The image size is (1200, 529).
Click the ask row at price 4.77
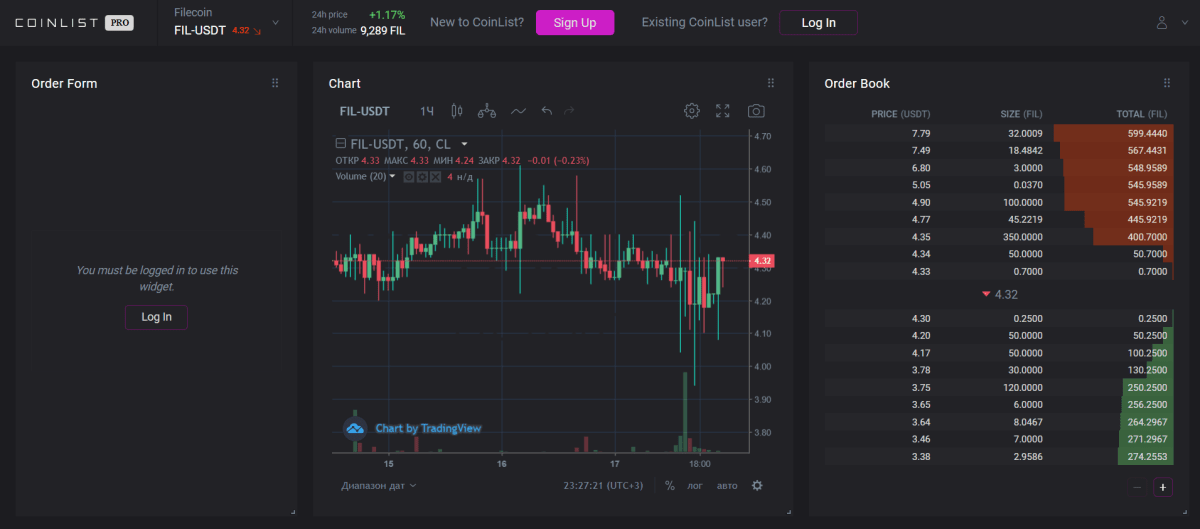[998, 219]
